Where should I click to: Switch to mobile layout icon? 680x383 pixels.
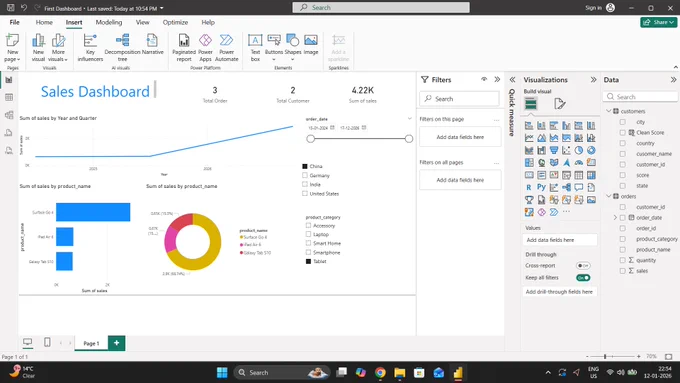click(47, 342)
